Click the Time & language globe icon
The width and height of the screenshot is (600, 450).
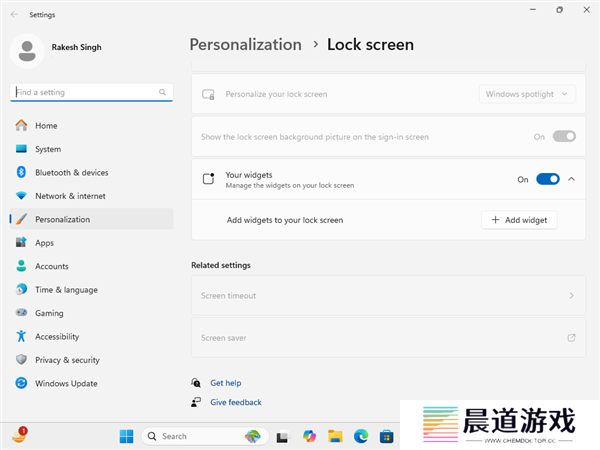(21, 289)
